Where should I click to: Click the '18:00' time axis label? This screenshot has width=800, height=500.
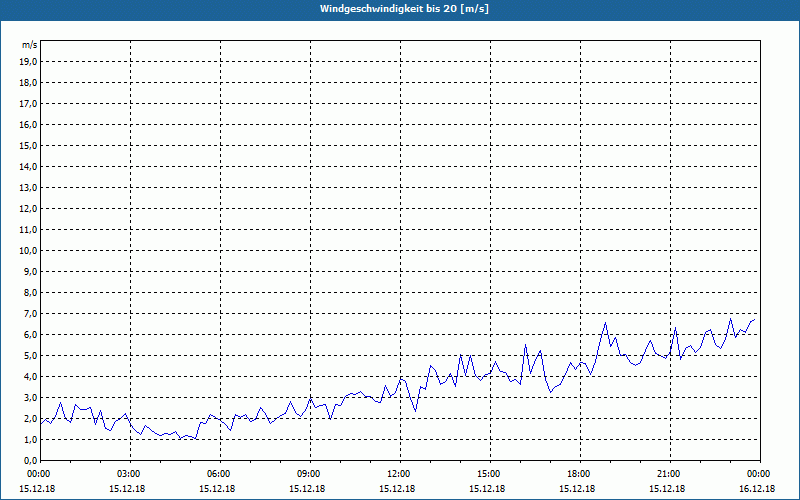pos(580,474)
